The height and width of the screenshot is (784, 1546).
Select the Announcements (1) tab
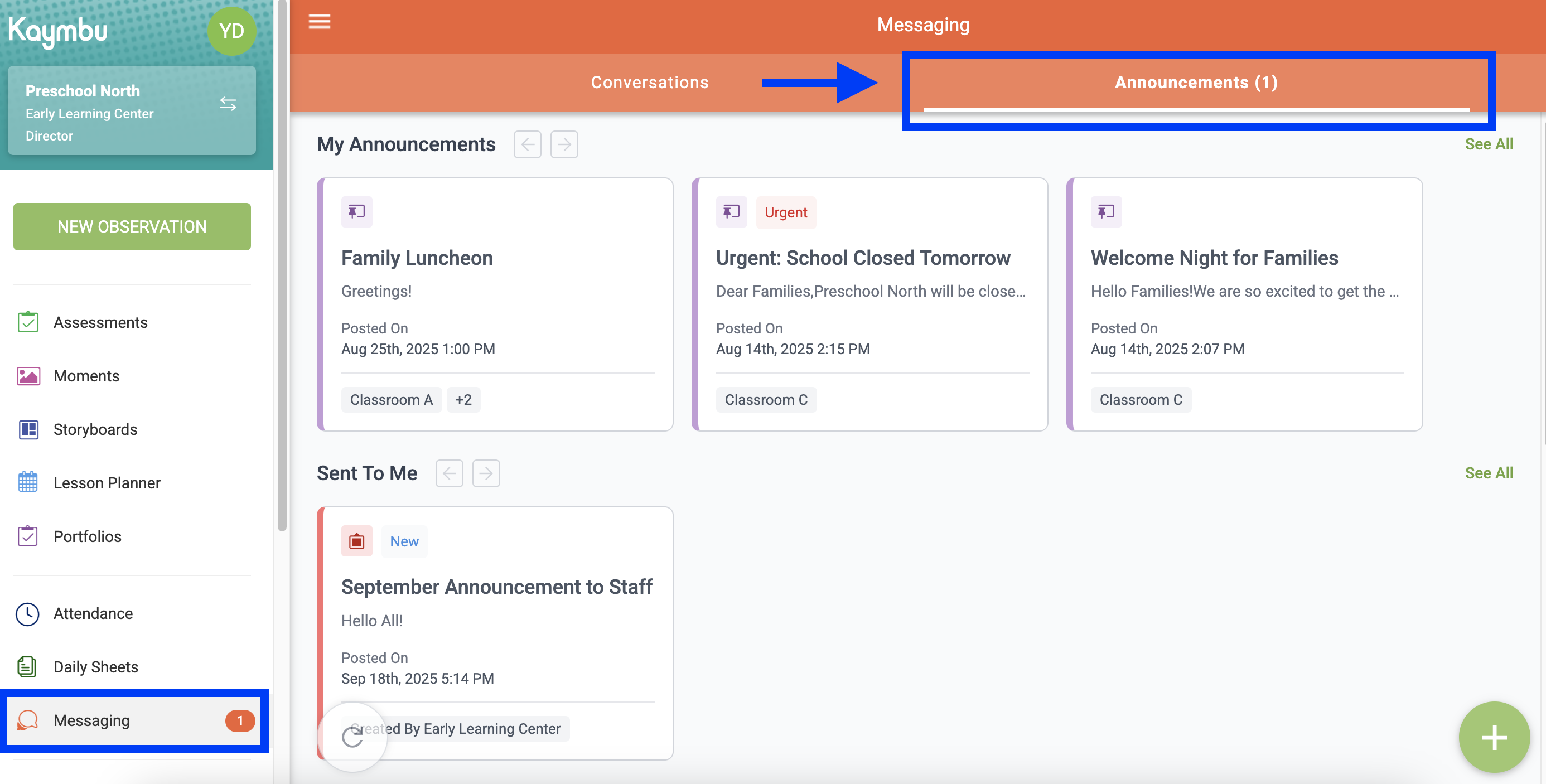(1196, 82)
